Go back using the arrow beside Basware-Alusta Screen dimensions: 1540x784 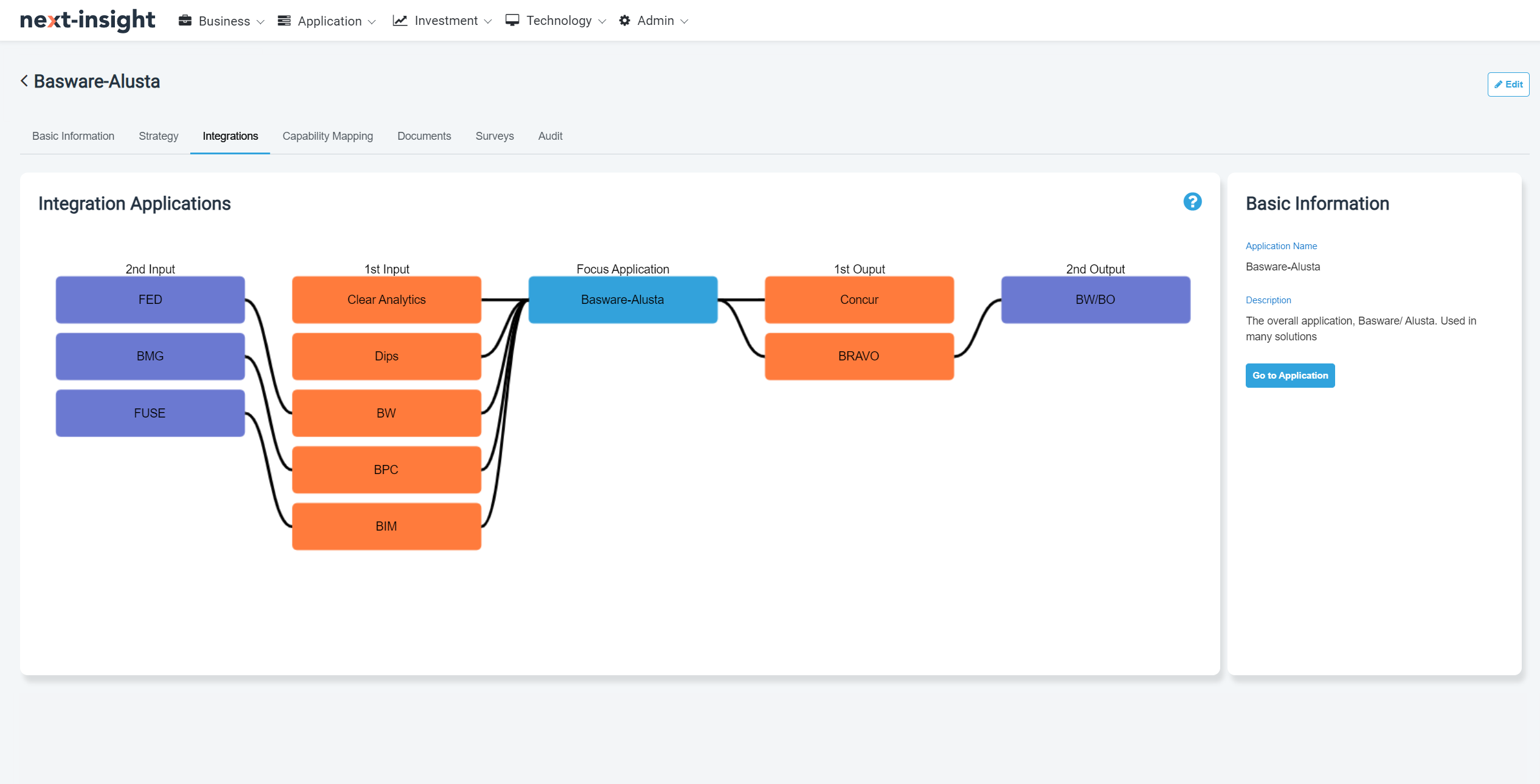pyautogui.click(x=24, y=81)
